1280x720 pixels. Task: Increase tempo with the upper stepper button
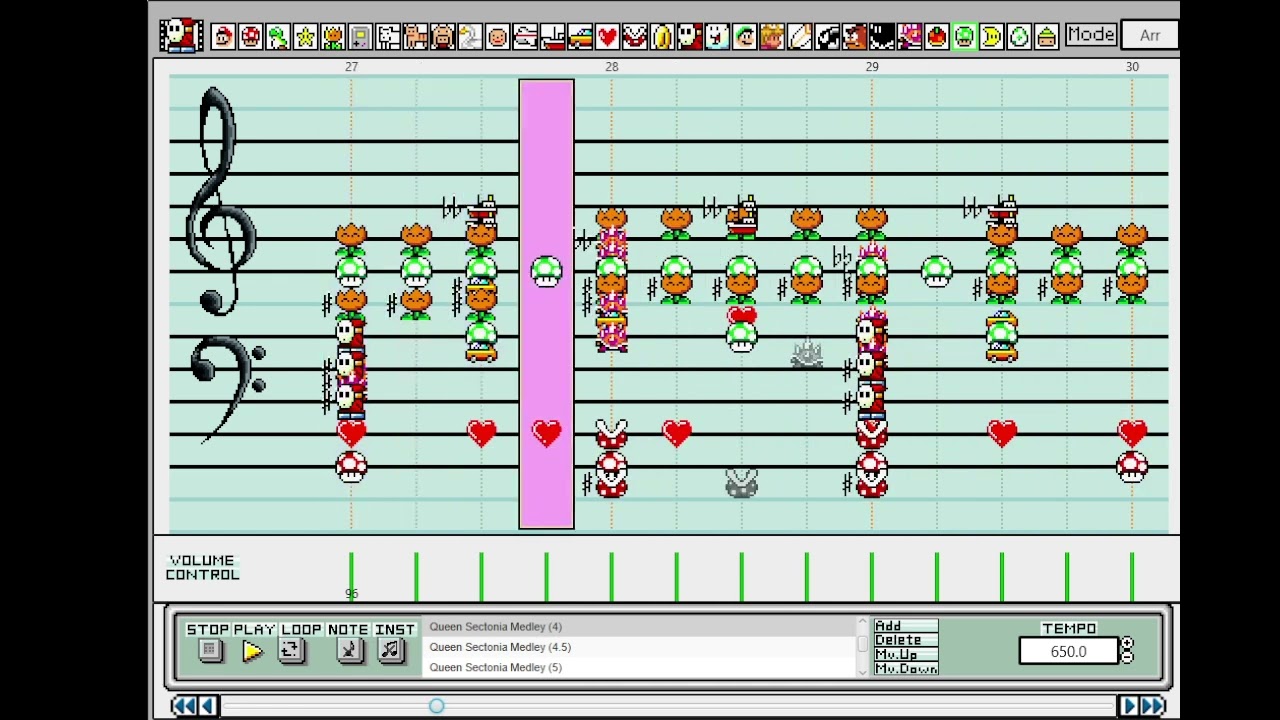click(1127, 645)
